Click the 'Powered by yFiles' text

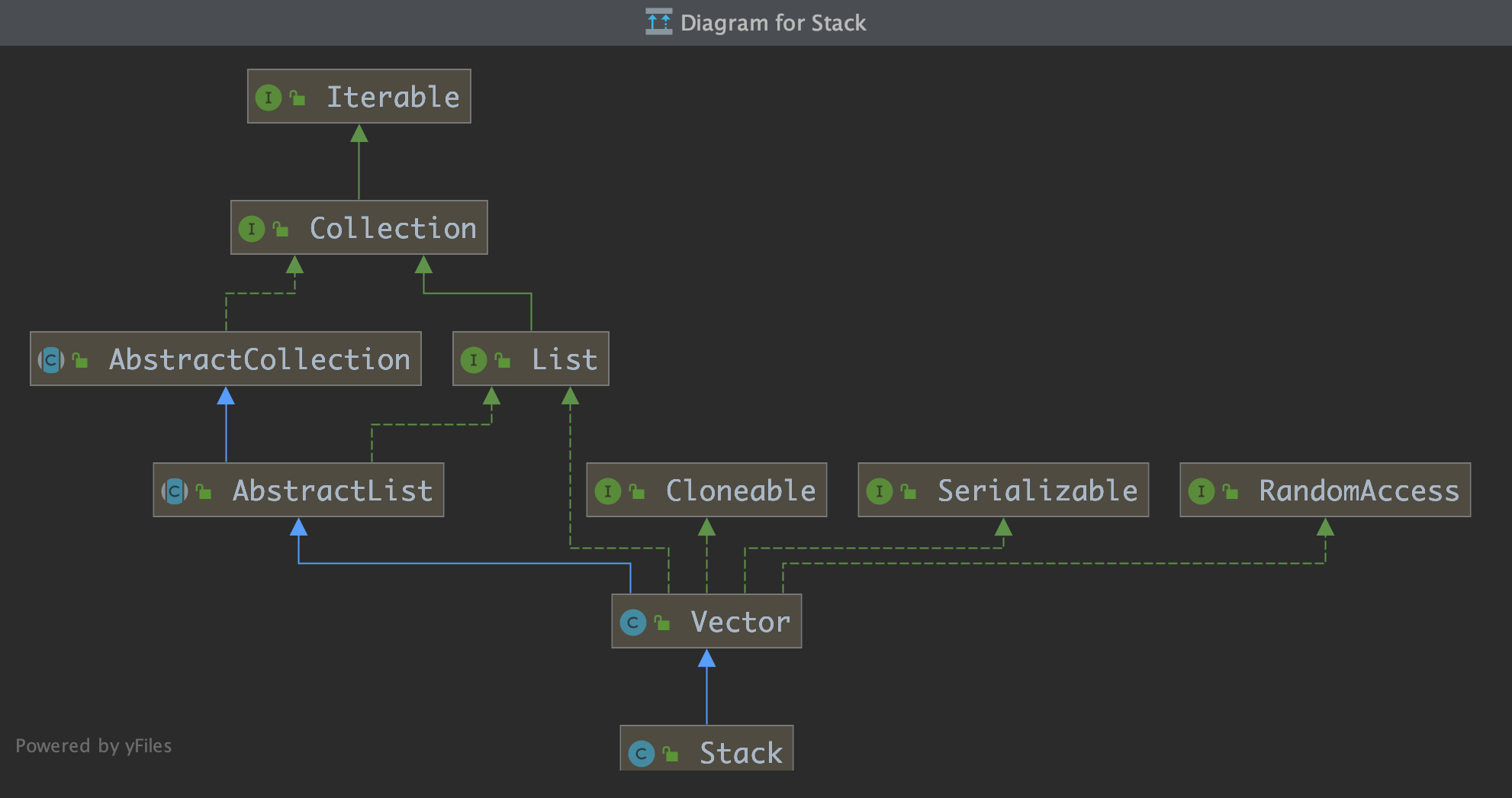click(93, 745)
